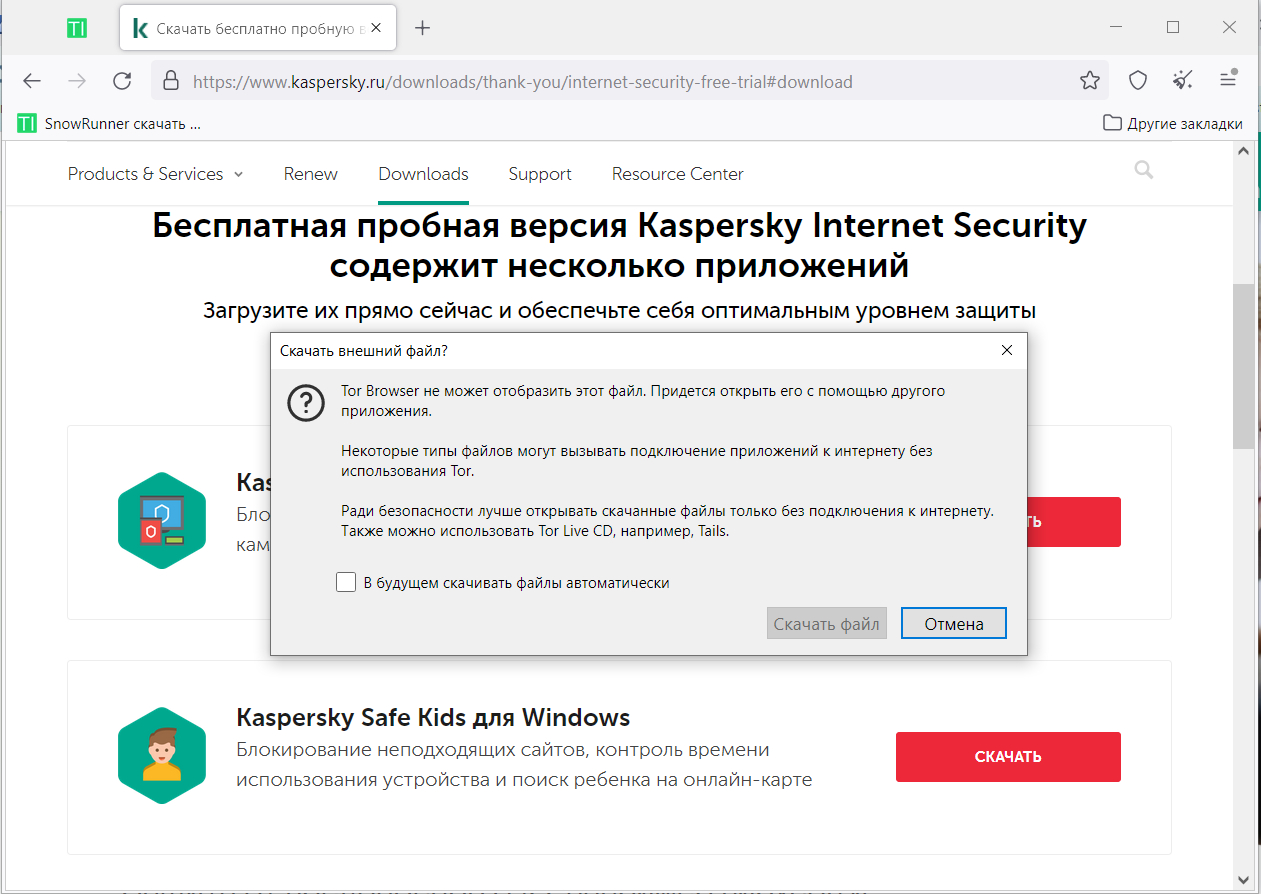
Task: Expand the Products & Services dropdown
Action: tap(155, 174)
